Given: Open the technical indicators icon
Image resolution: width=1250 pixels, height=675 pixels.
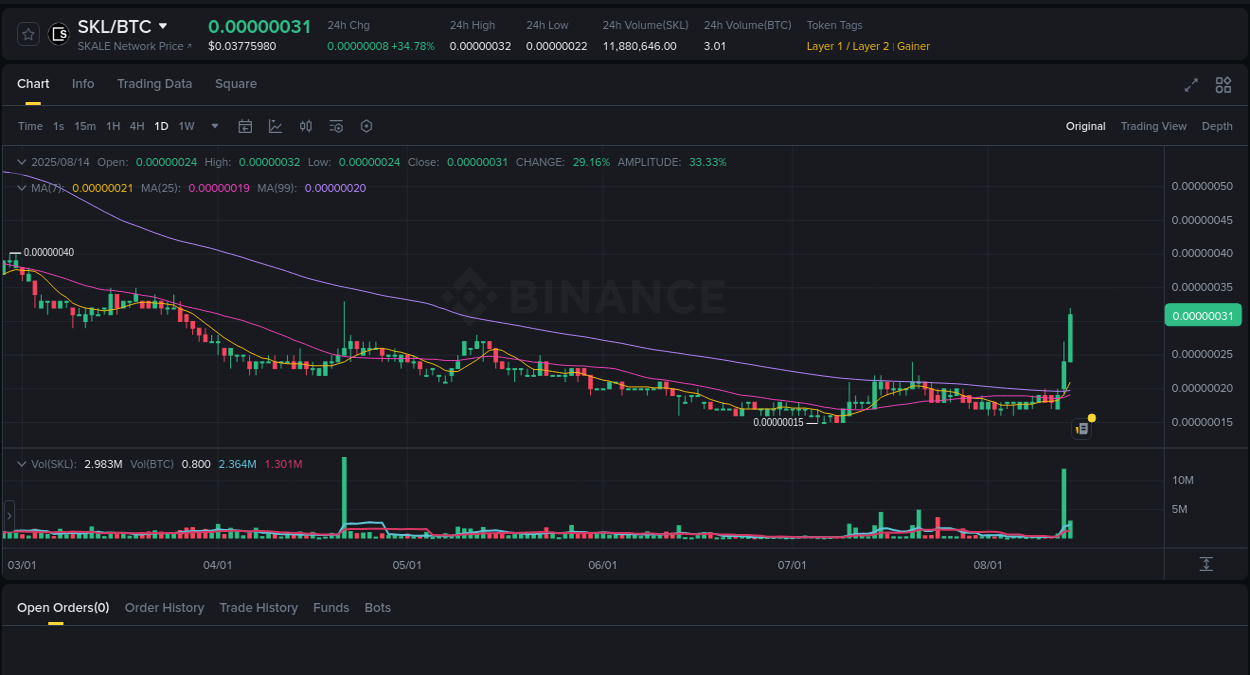Looking at the screenshot, I should [x=275, y=126].
